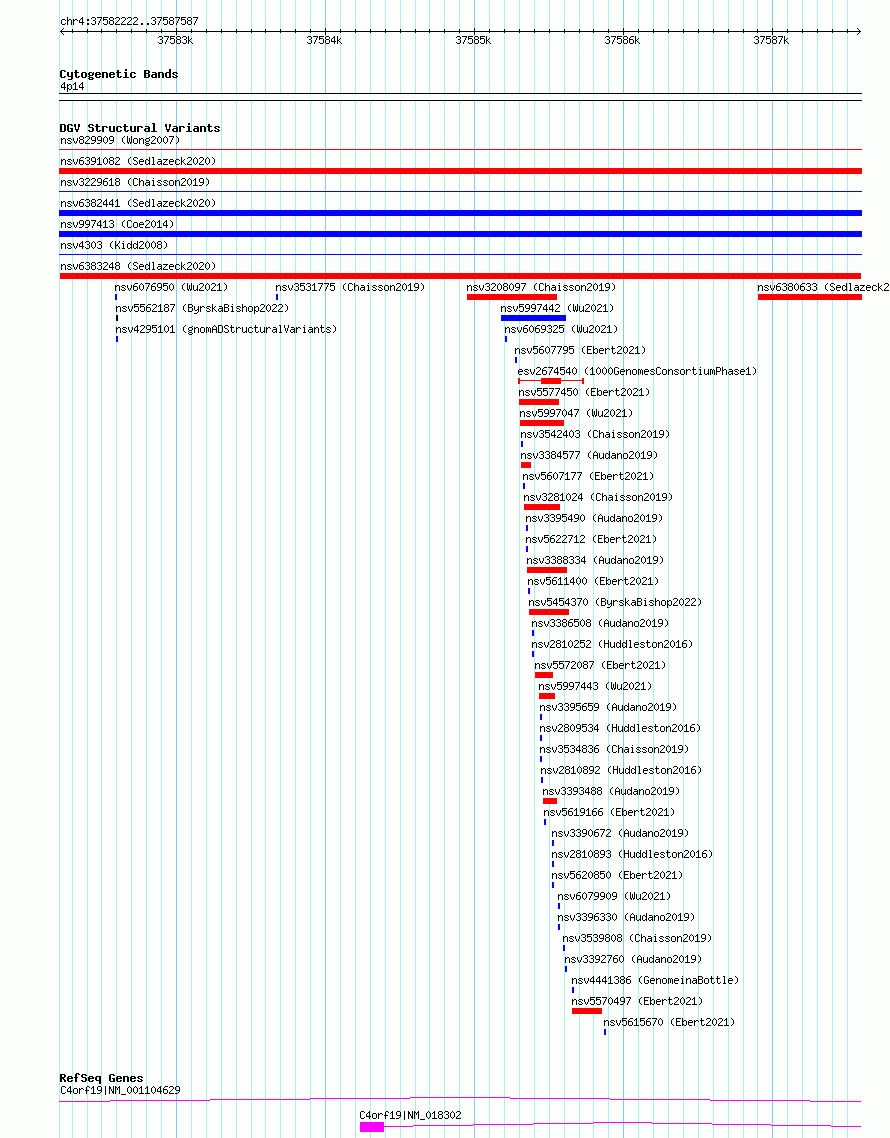Click the Cytogenetic Bands track title
This screenshot has height=1138, width=890.
tap(119, 74)
